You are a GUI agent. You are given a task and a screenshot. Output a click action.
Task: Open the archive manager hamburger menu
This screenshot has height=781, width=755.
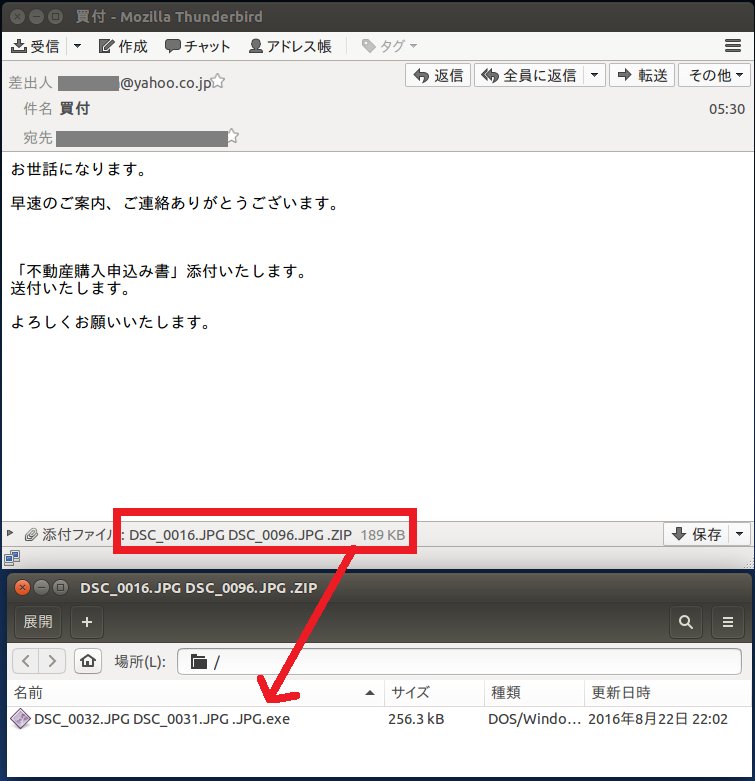tap(728, 622)
